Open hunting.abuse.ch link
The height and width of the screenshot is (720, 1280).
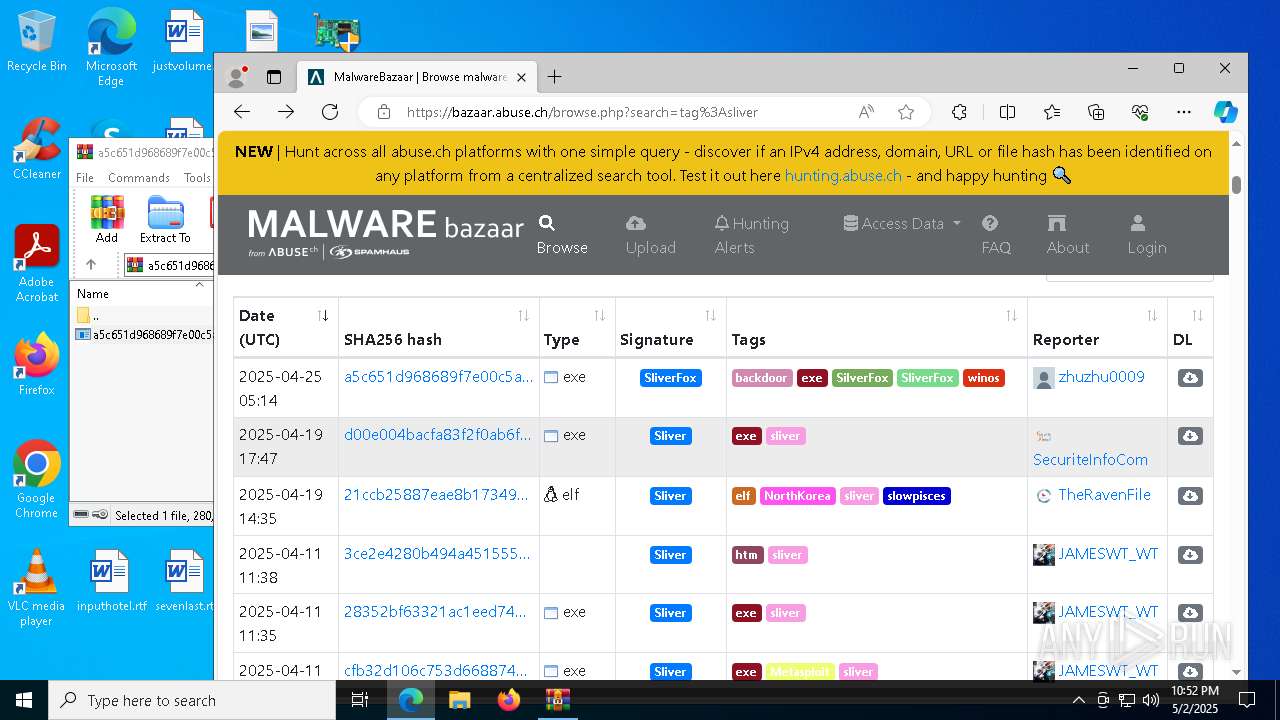tap(843, 175)
